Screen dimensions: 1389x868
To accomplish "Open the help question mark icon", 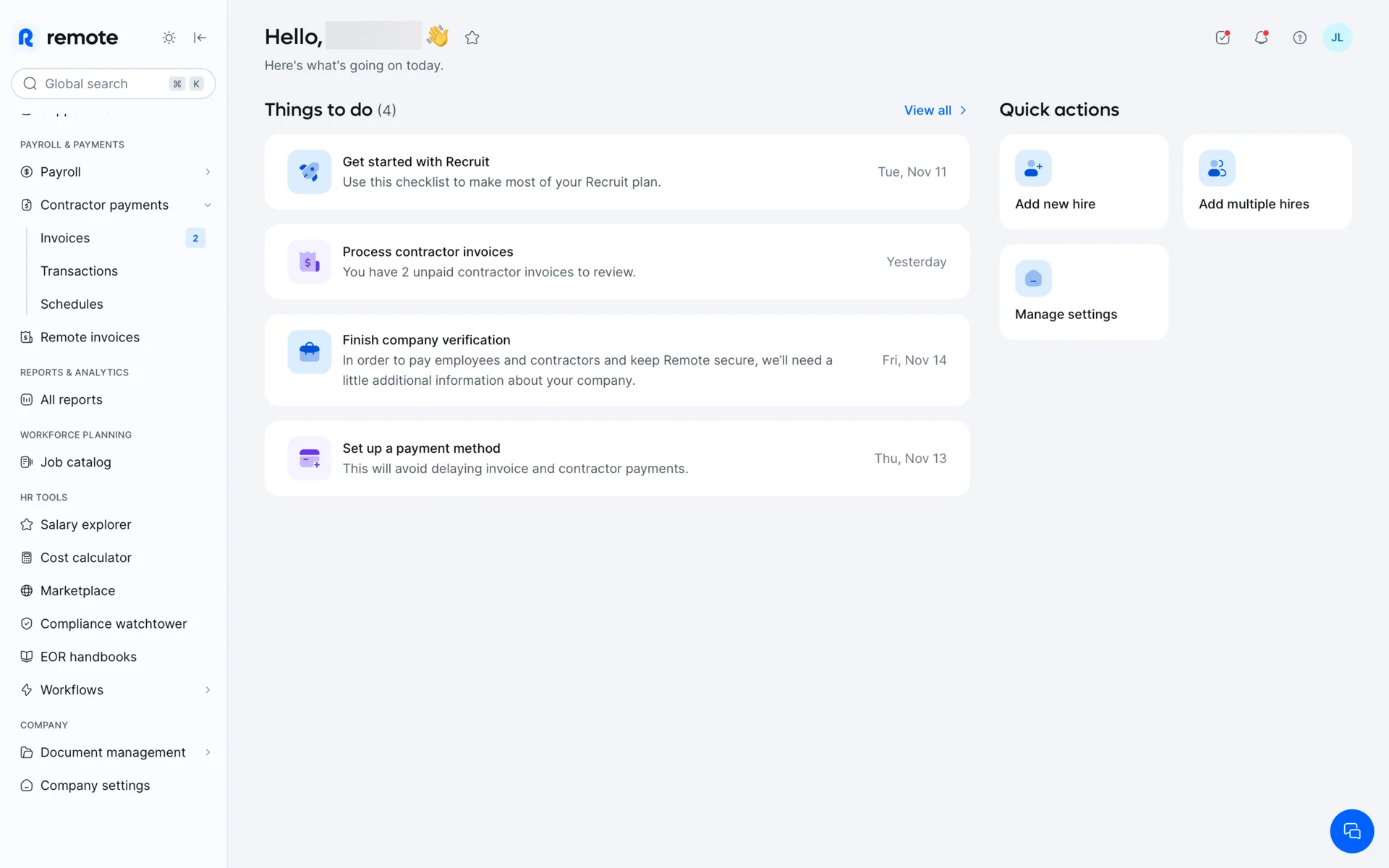I will (x=1299, y=38).
